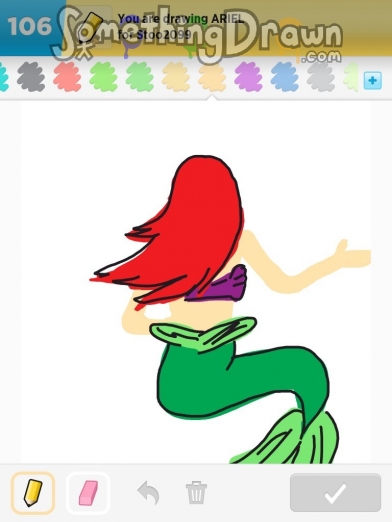Screen dimensions: 392x522
Task: Add more colors with plus button
Action: pos(372,80)
